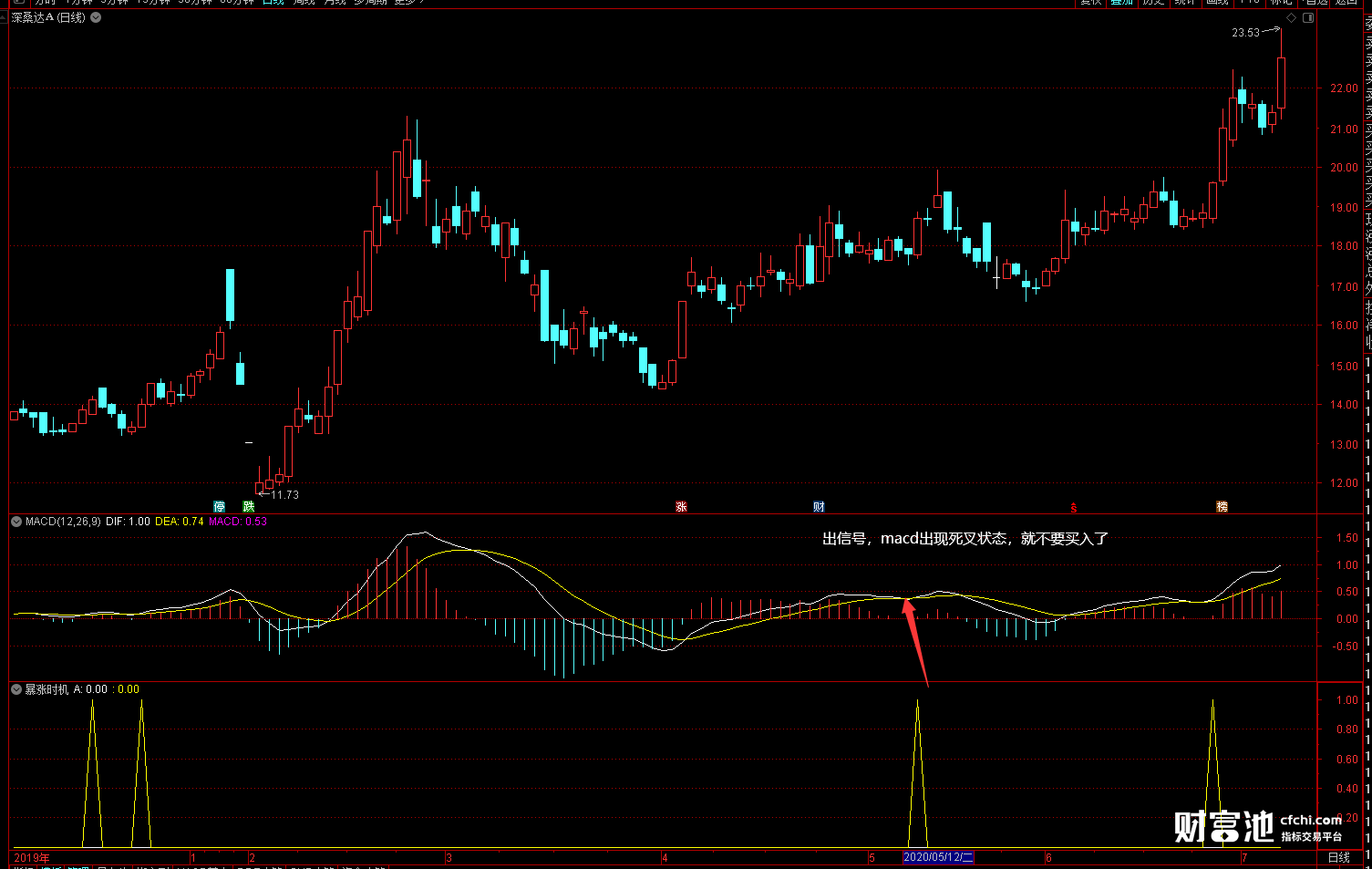Click the 涨 limit-up marker icon
This screenshot has width=1372, height=869.
coord(681,507)
